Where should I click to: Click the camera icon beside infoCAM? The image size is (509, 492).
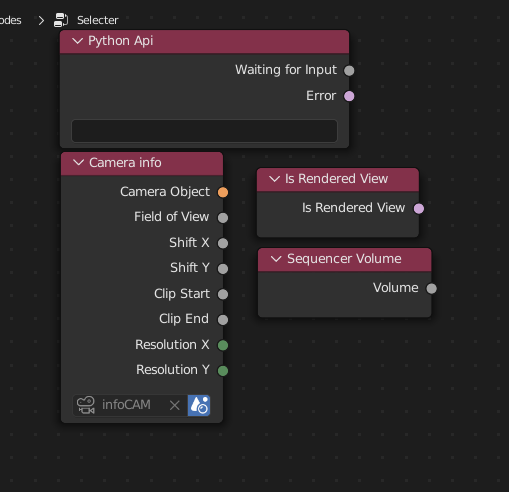[x=86, y=405]
